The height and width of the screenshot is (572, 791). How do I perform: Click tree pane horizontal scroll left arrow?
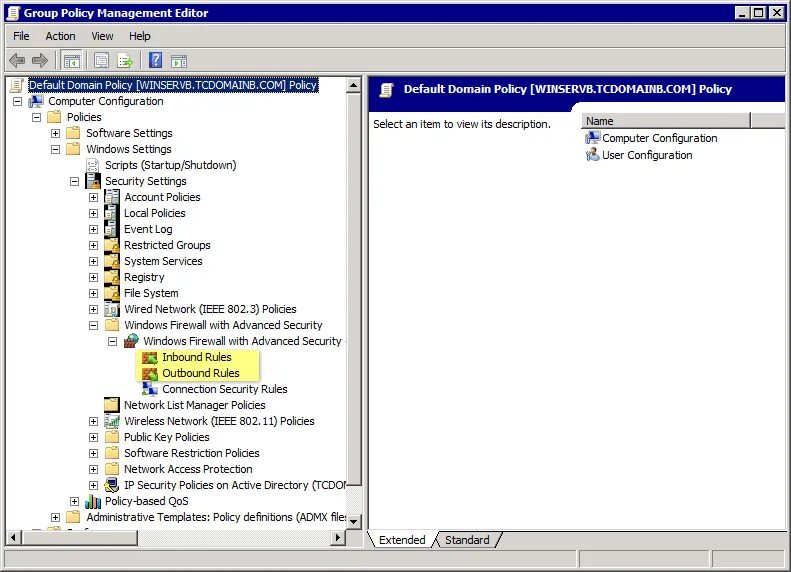pyautogui.click(x=14, y=538)
